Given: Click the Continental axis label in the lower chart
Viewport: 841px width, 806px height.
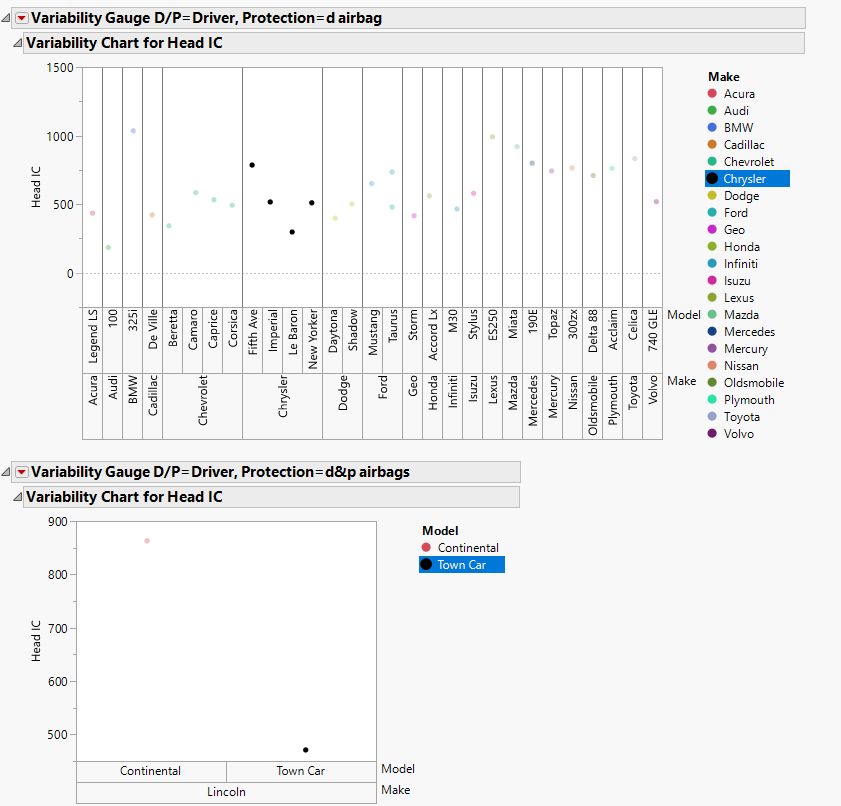Looking at the screenshot, I should [152, 771].
